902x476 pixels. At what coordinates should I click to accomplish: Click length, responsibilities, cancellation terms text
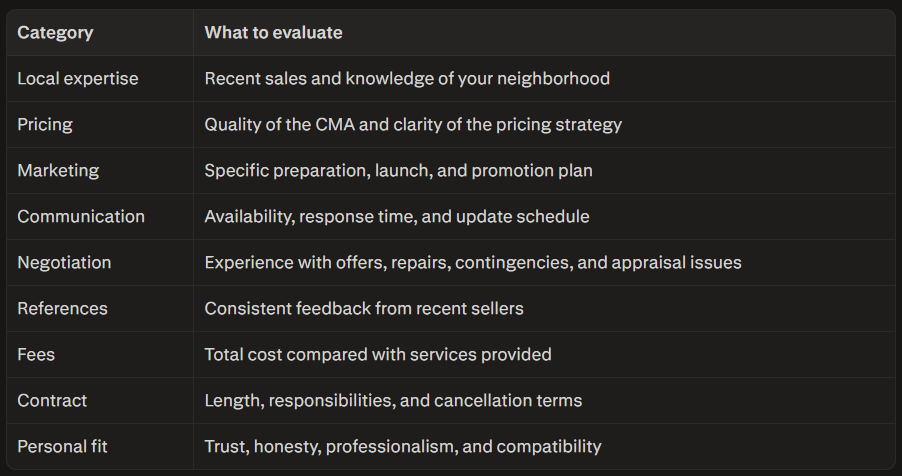pos(393,401)
